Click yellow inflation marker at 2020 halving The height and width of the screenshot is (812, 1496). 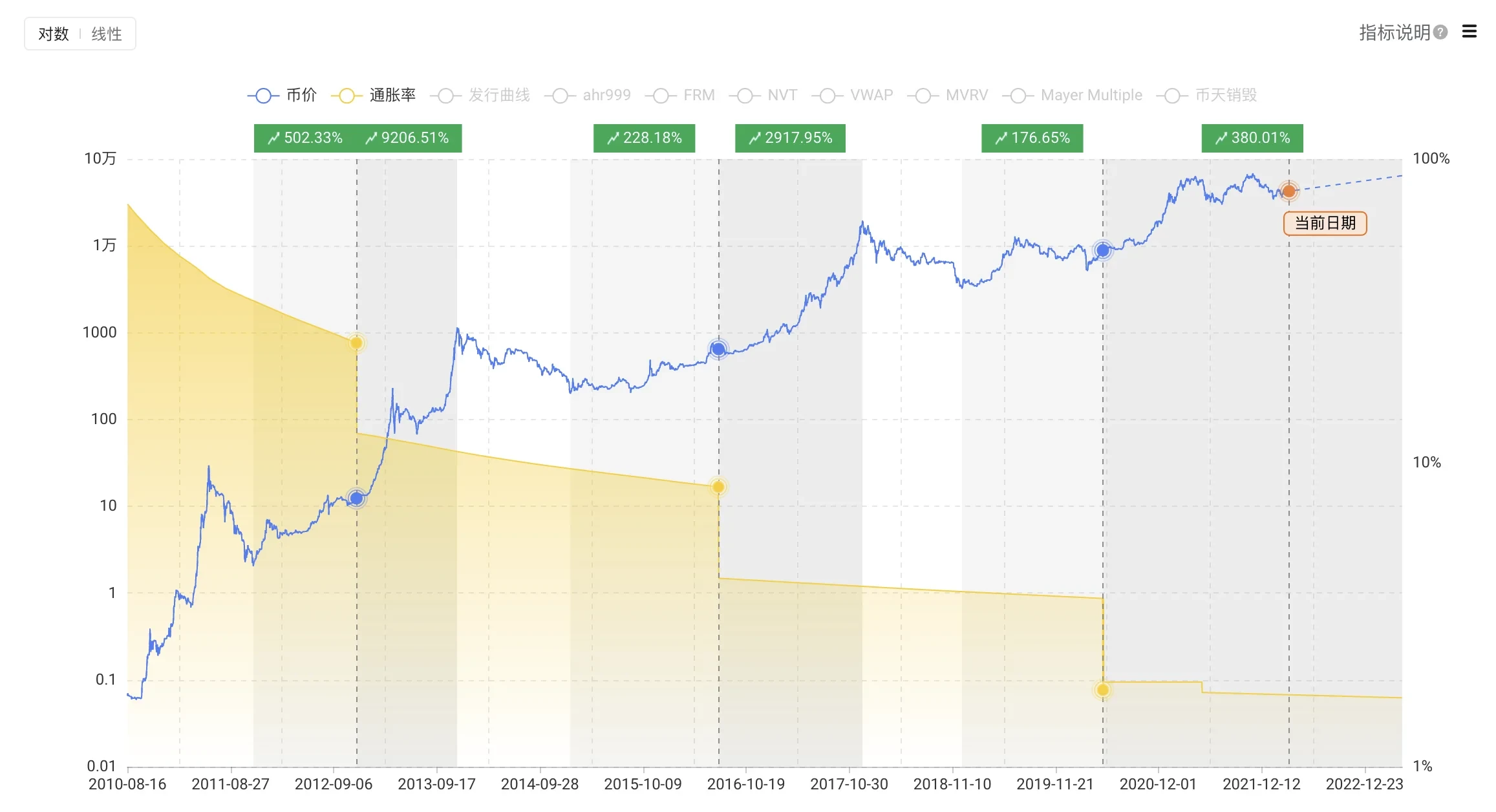coord(1103,690)
